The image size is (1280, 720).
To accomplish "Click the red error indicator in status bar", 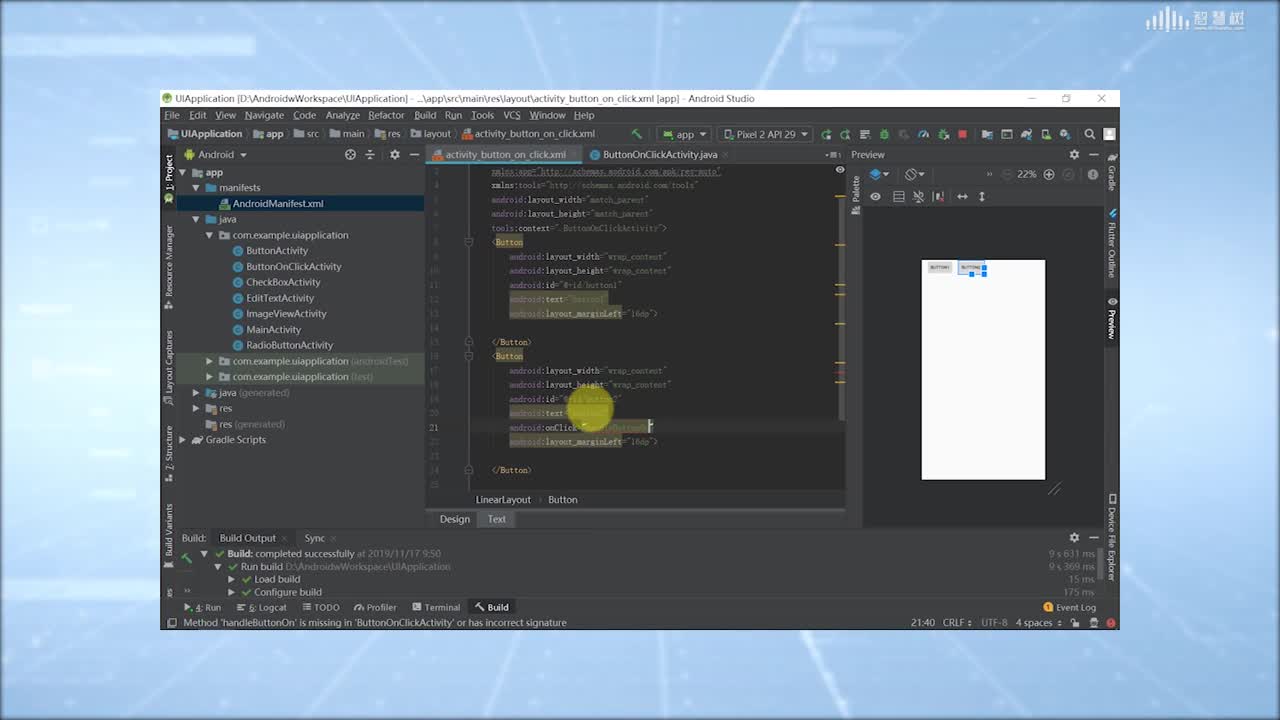I will (x=1111, y=623).
